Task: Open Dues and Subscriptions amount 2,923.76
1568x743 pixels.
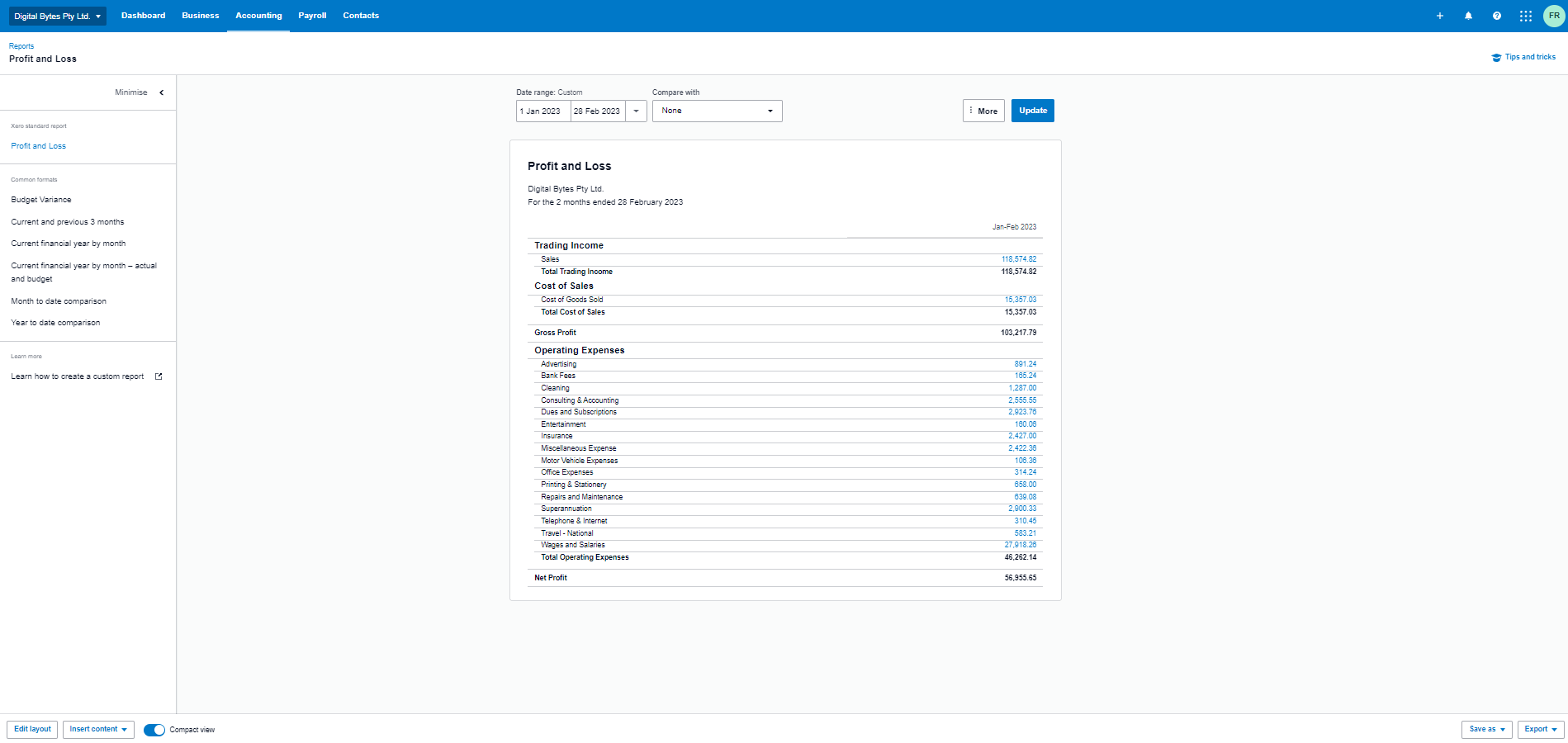Action: (x=1022, y=412)
